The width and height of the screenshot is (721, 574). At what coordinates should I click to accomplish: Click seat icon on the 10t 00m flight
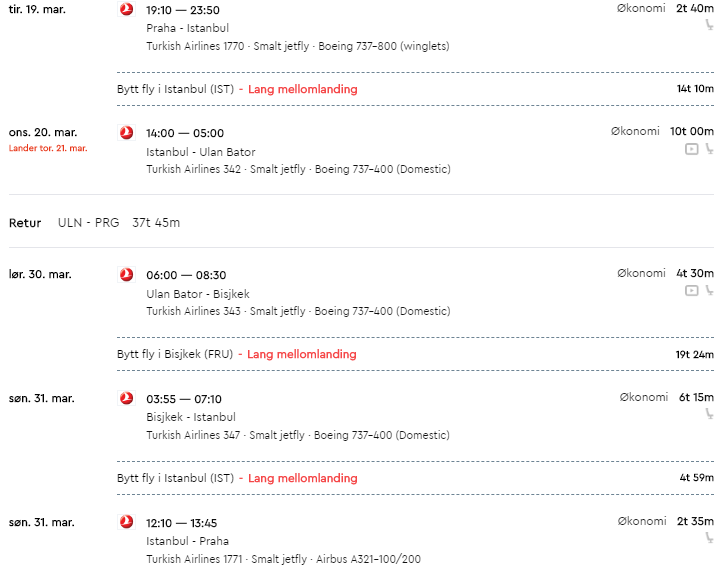click(x=710, y=149)
